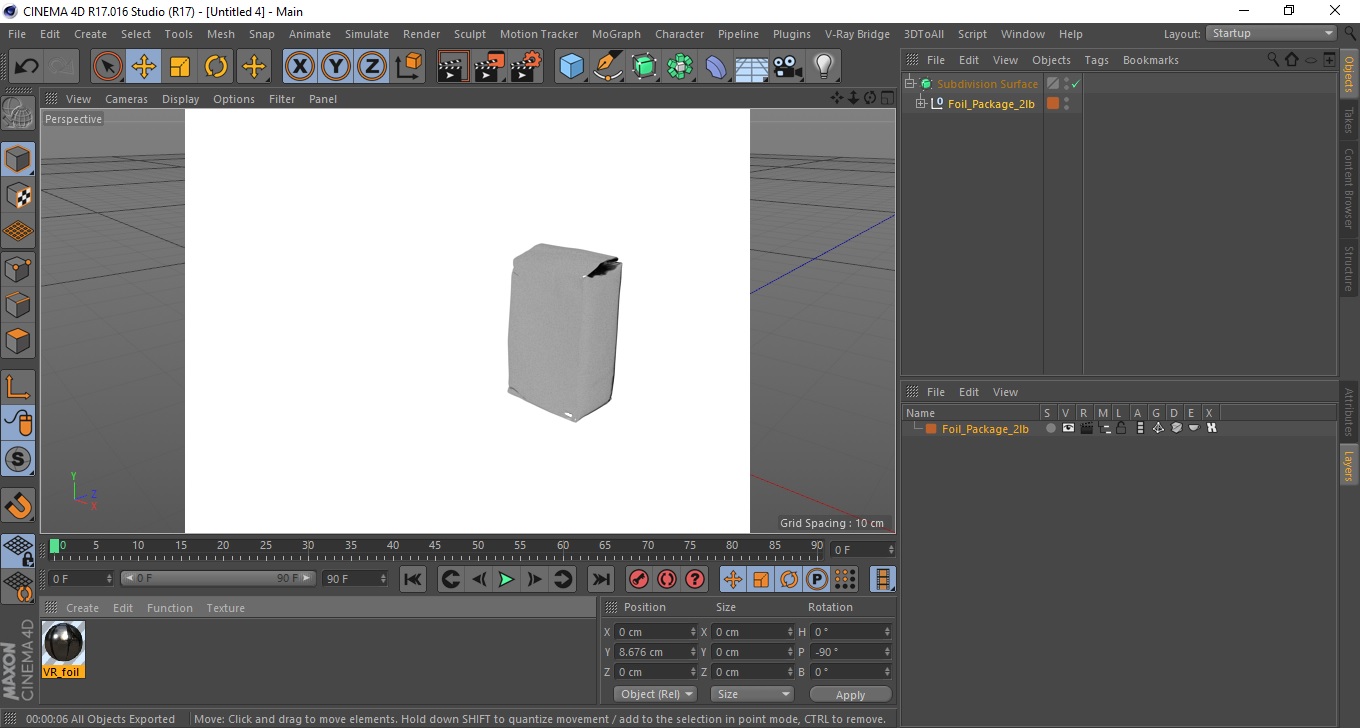Screen dimensions: 1360x728
Task: Click Object Manager search magnifier icon
Action: point(1273,60)
